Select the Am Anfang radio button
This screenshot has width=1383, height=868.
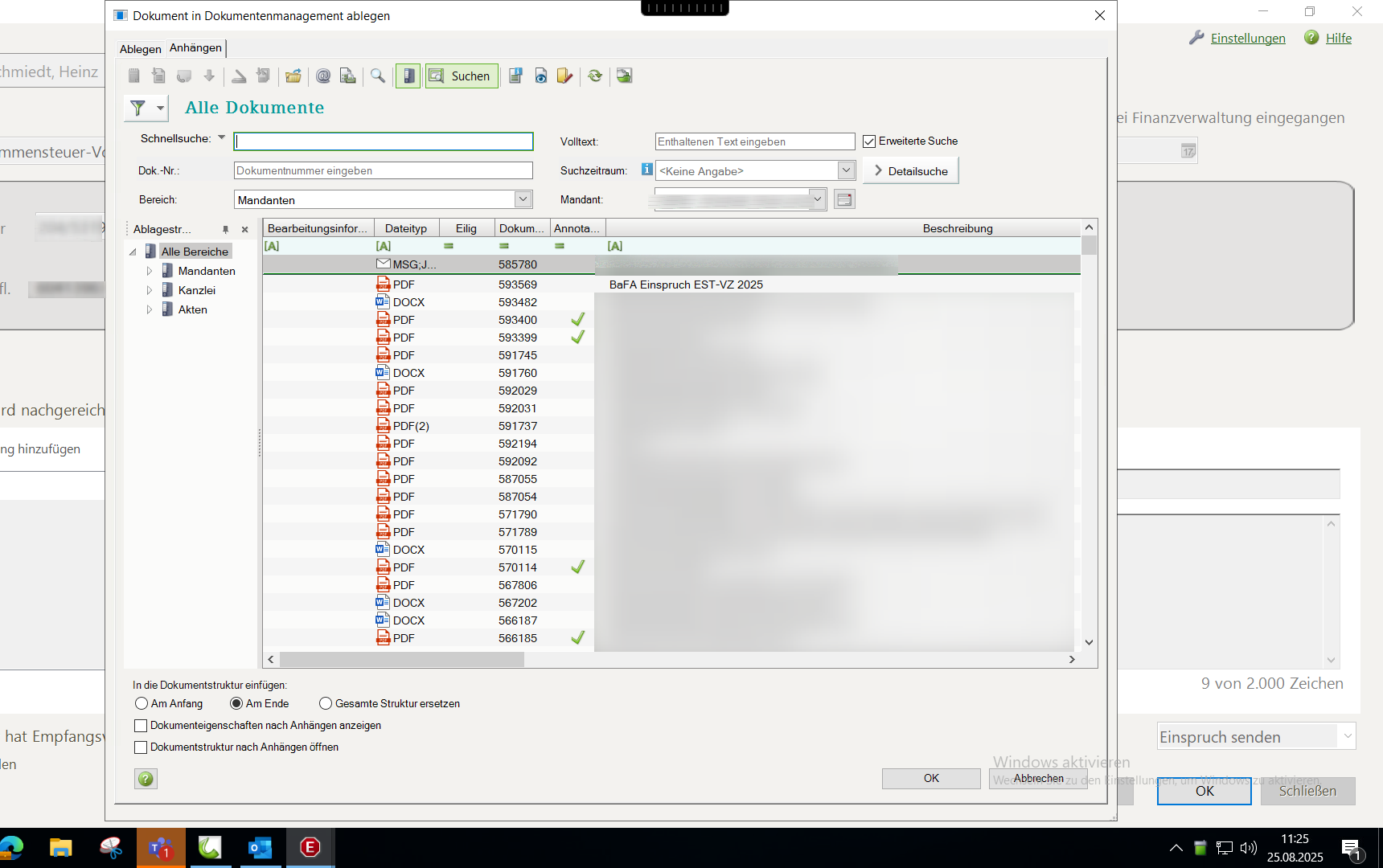[x=142, y=704]
